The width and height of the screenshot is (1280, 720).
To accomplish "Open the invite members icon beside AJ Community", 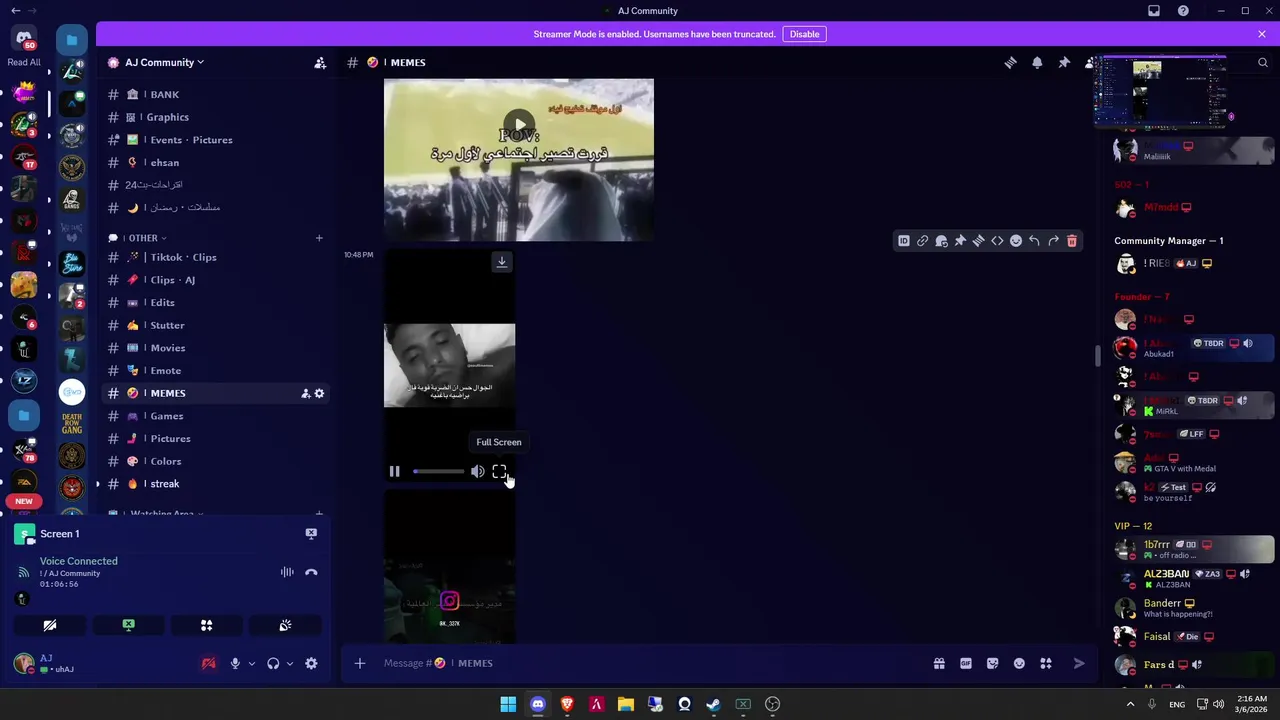I will coord(320,62).
